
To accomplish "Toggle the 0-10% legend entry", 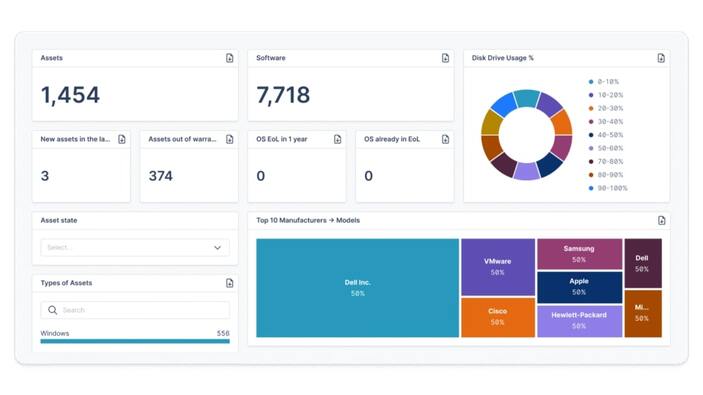I will pyautogui.click(x=603, y=82).
